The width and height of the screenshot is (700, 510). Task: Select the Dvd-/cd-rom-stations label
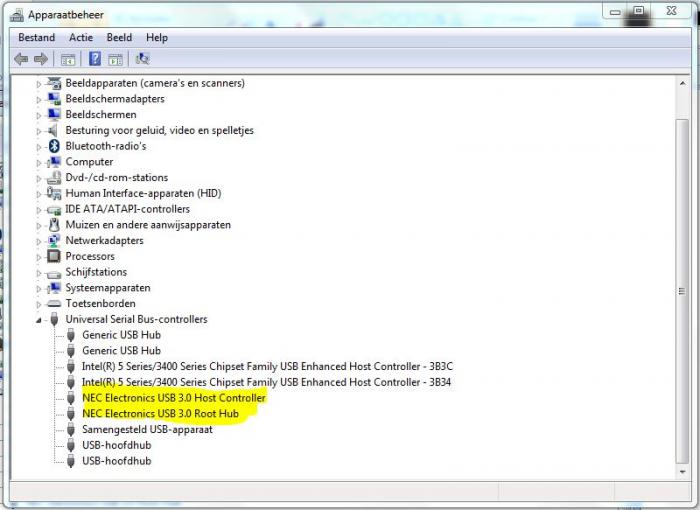[117, 177]
